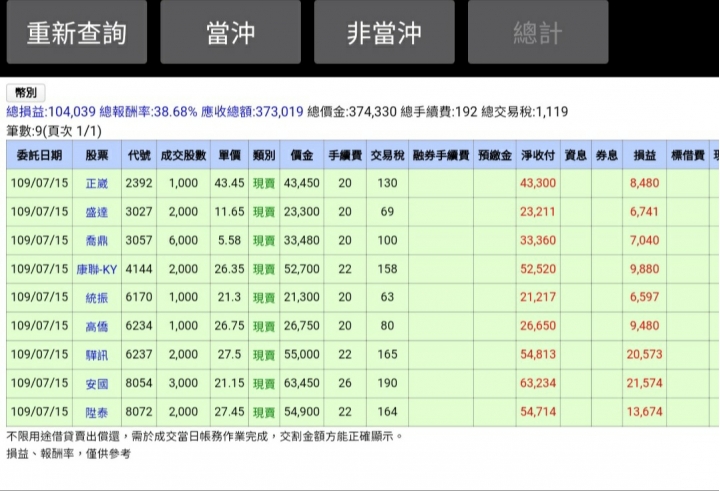Click the 標借費 column header

688,155
